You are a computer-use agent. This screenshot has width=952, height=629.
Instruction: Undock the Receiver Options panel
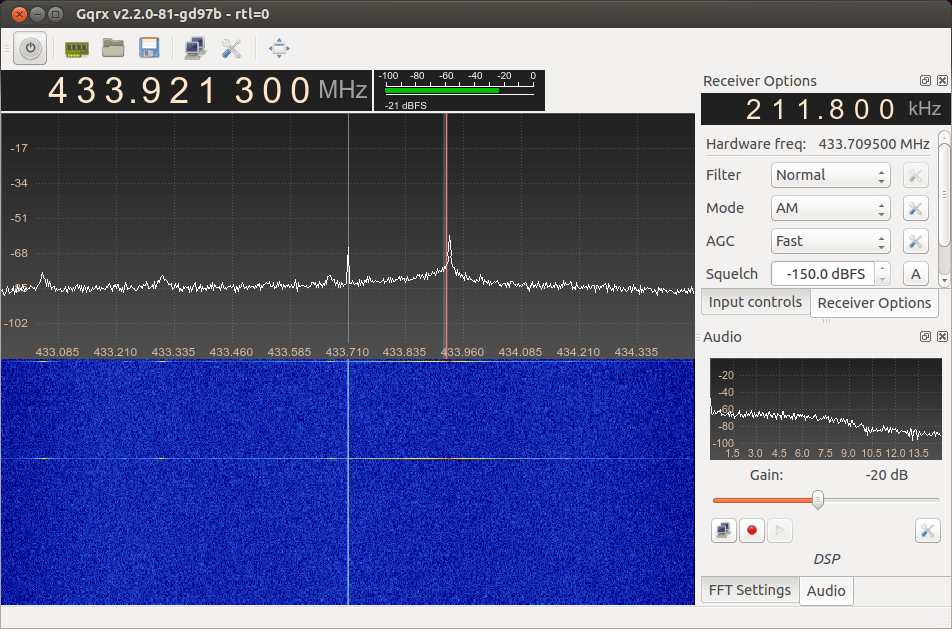(925, 81)
